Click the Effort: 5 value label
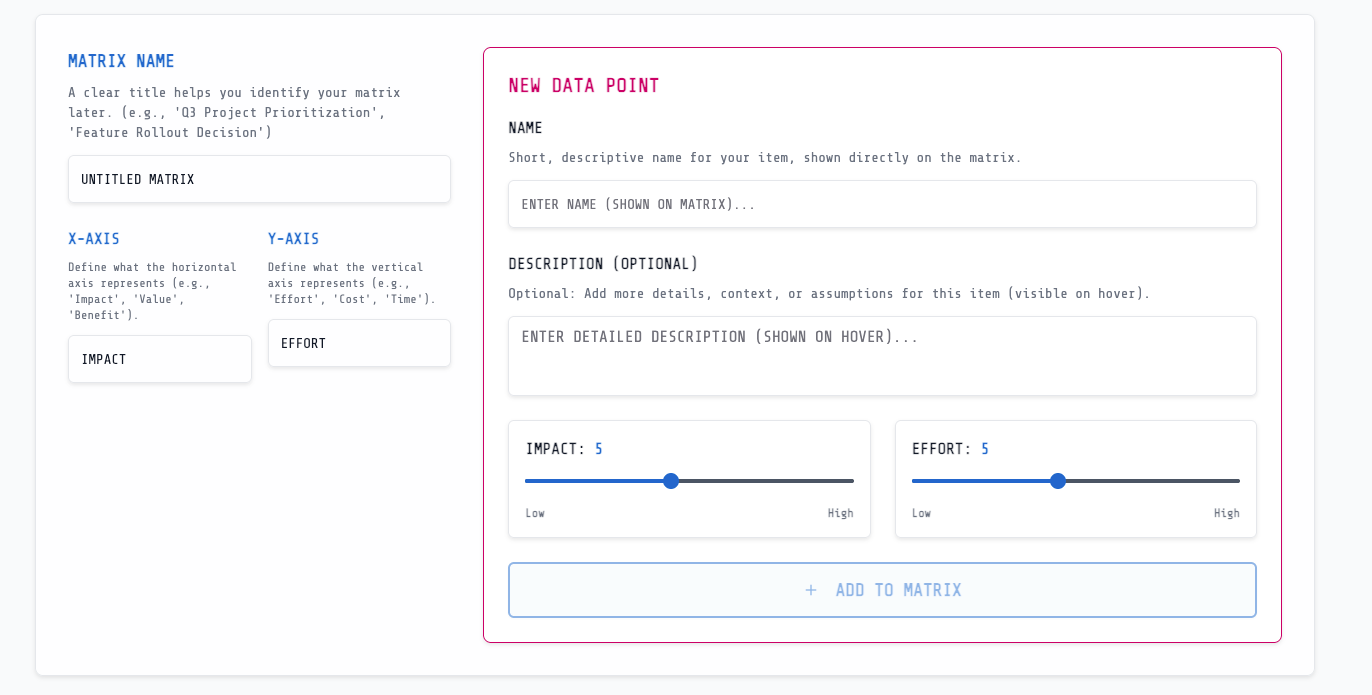Screen dimensions: 1372x695 point(949,448)
